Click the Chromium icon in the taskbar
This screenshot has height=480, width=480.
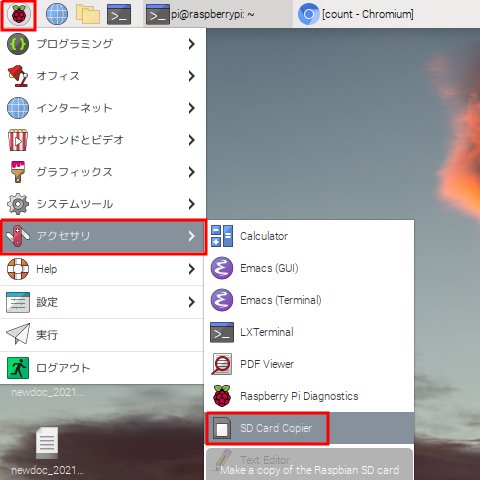(309, 14)
